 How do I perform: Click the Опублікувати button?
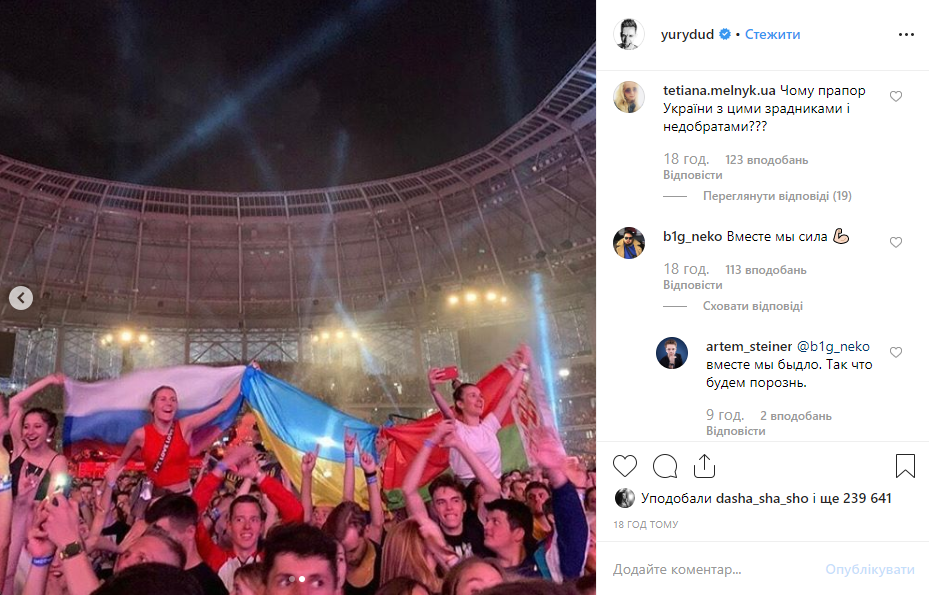pos(870,570)
